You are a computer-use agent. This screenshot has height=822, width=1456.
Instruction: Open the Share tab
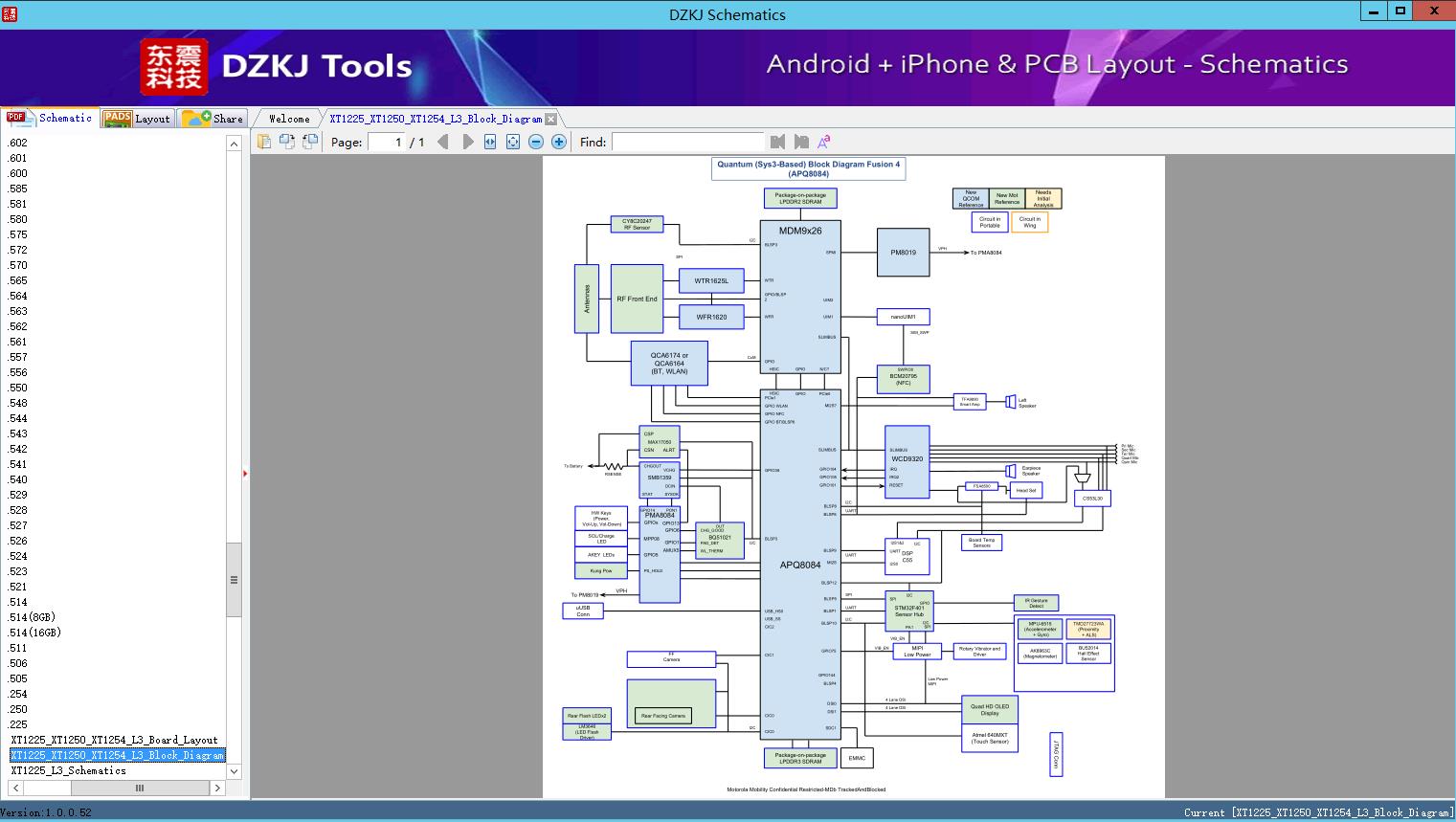[213, 118]
